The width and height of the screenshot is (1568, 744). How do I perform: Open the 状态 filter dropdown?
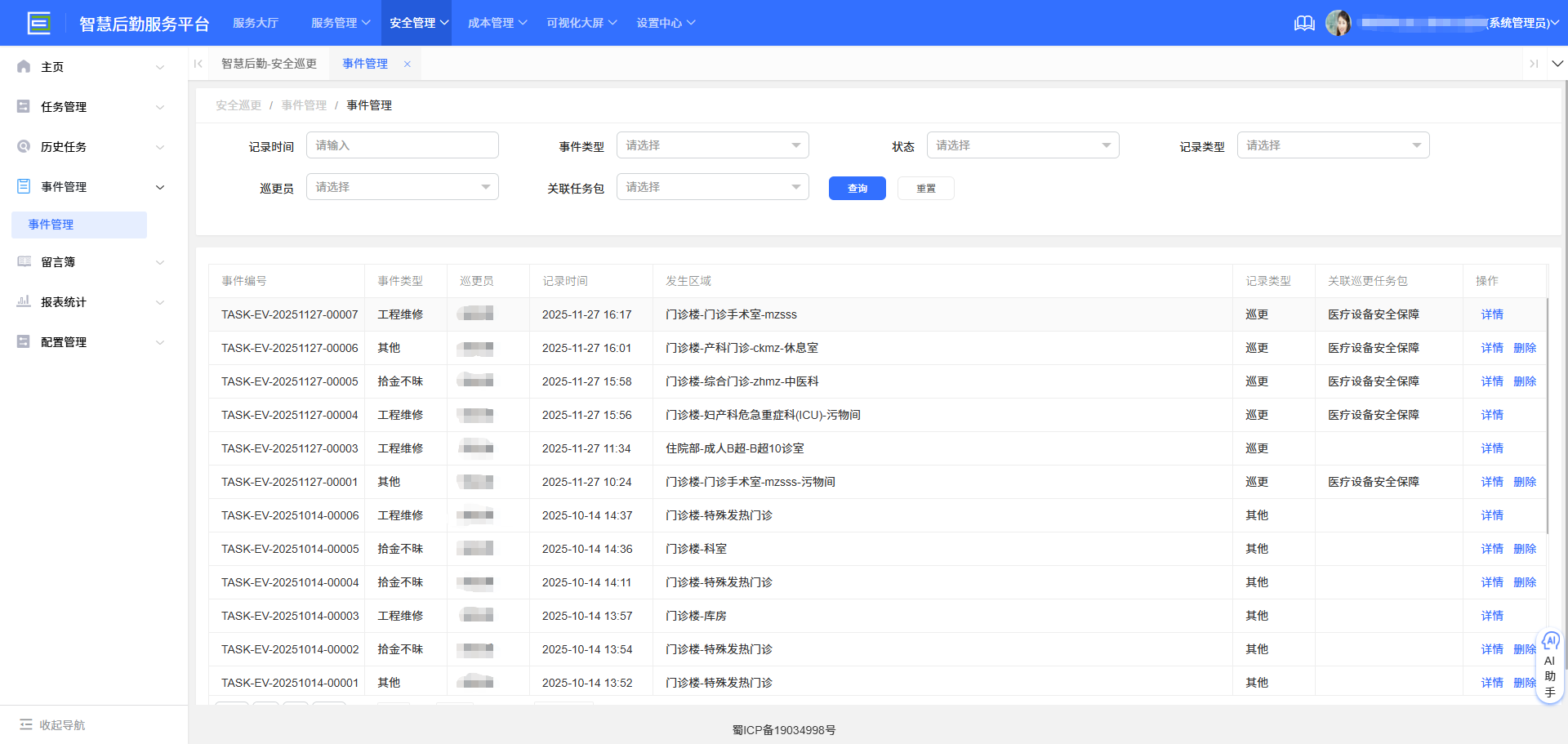(x=1022, y=145)
